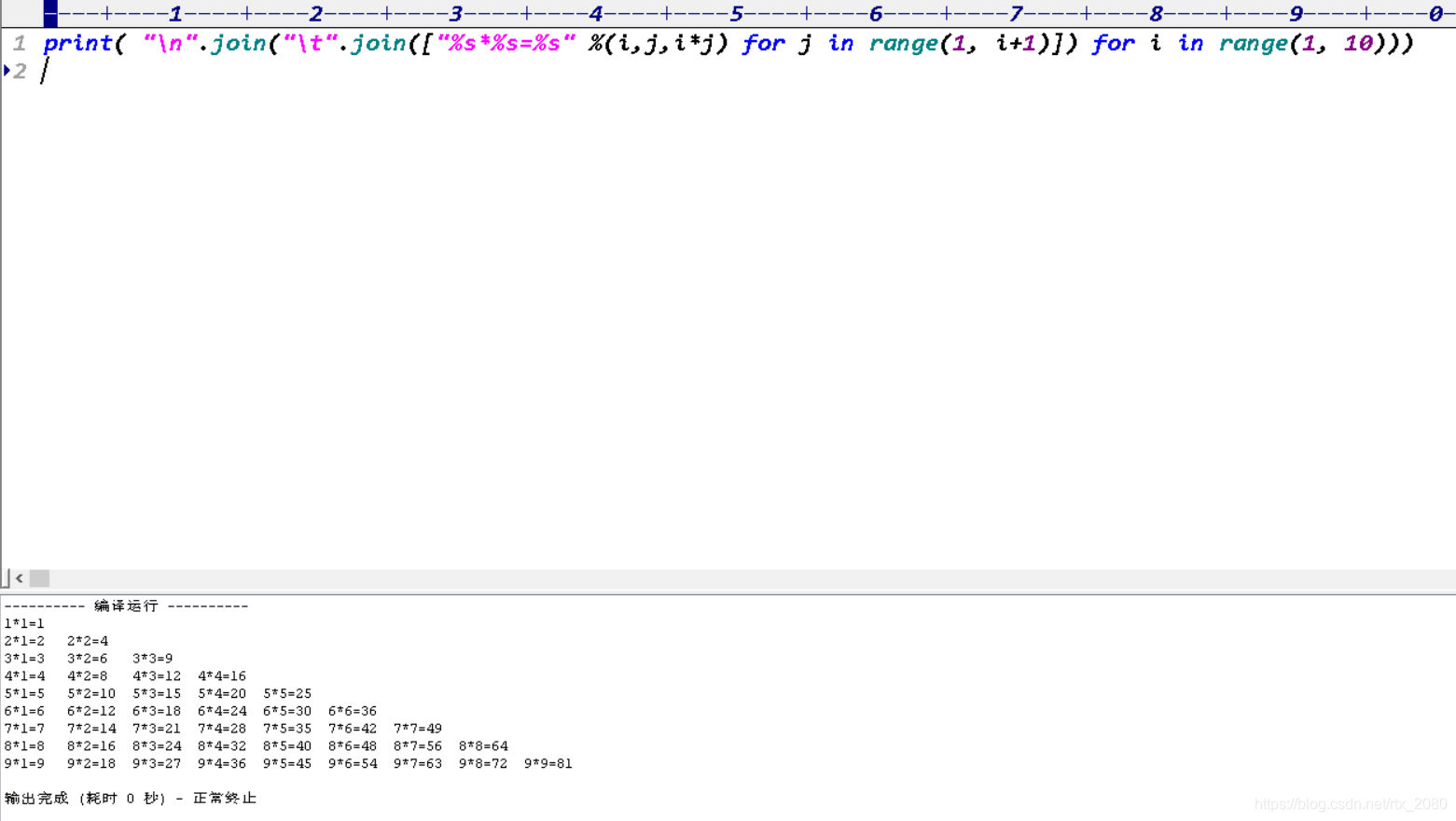Click the 编译运行 output header
Viewport: 1456px width, 821px height.
[127, 606]
